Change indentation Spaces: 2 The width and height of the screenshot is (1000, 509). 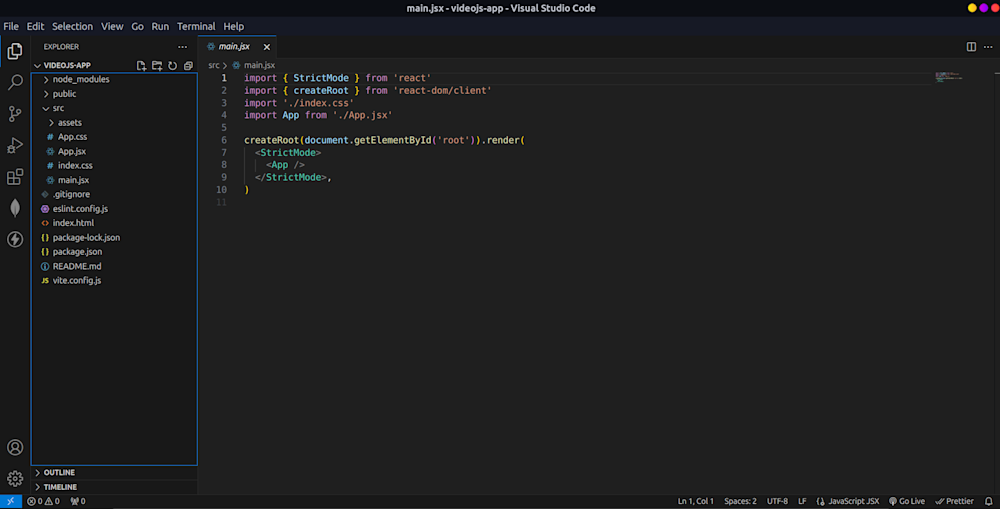[740, 501]
